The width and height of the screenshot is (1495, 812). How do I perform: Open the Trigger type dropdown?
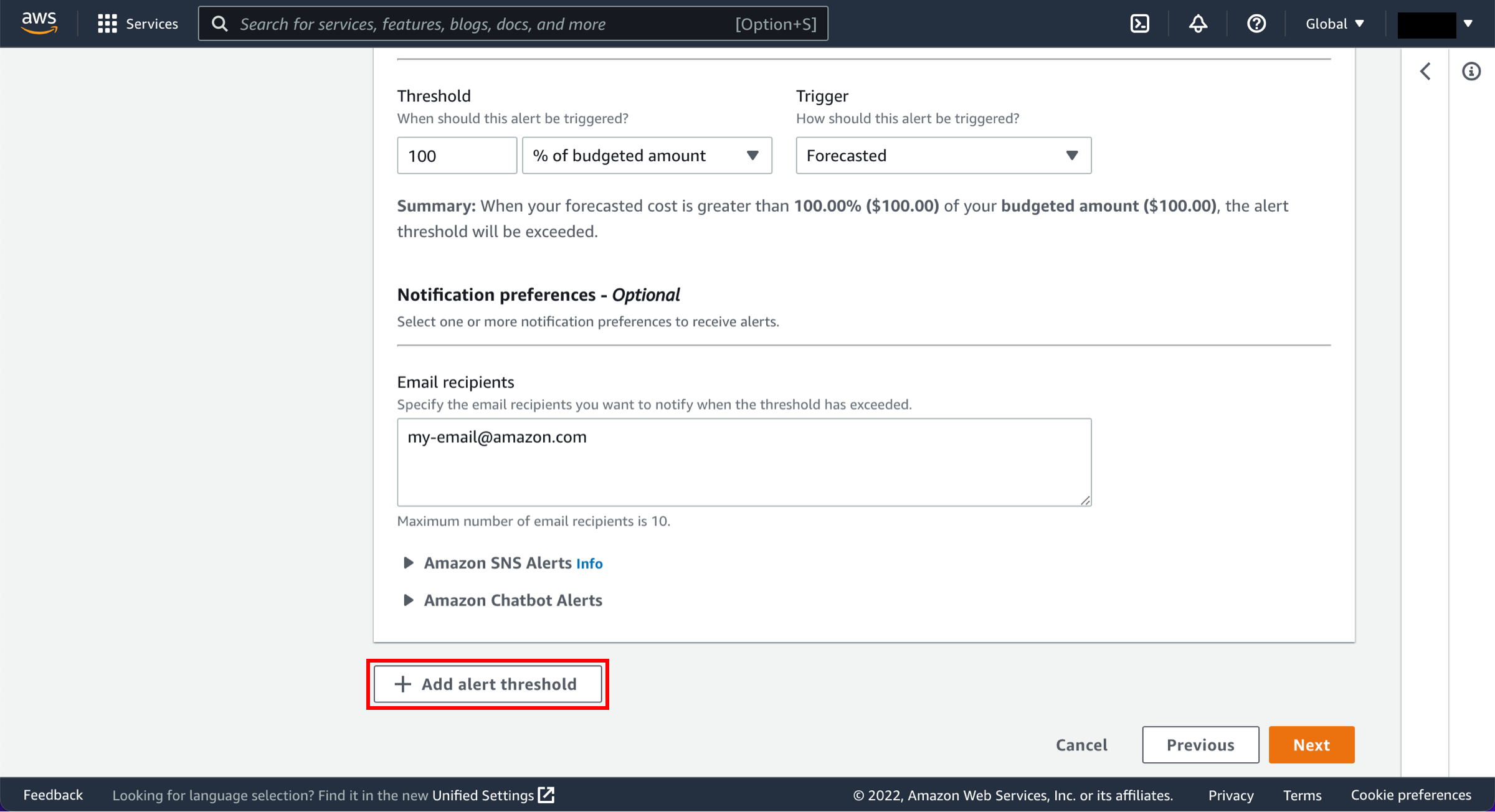(x=943, y=155)
